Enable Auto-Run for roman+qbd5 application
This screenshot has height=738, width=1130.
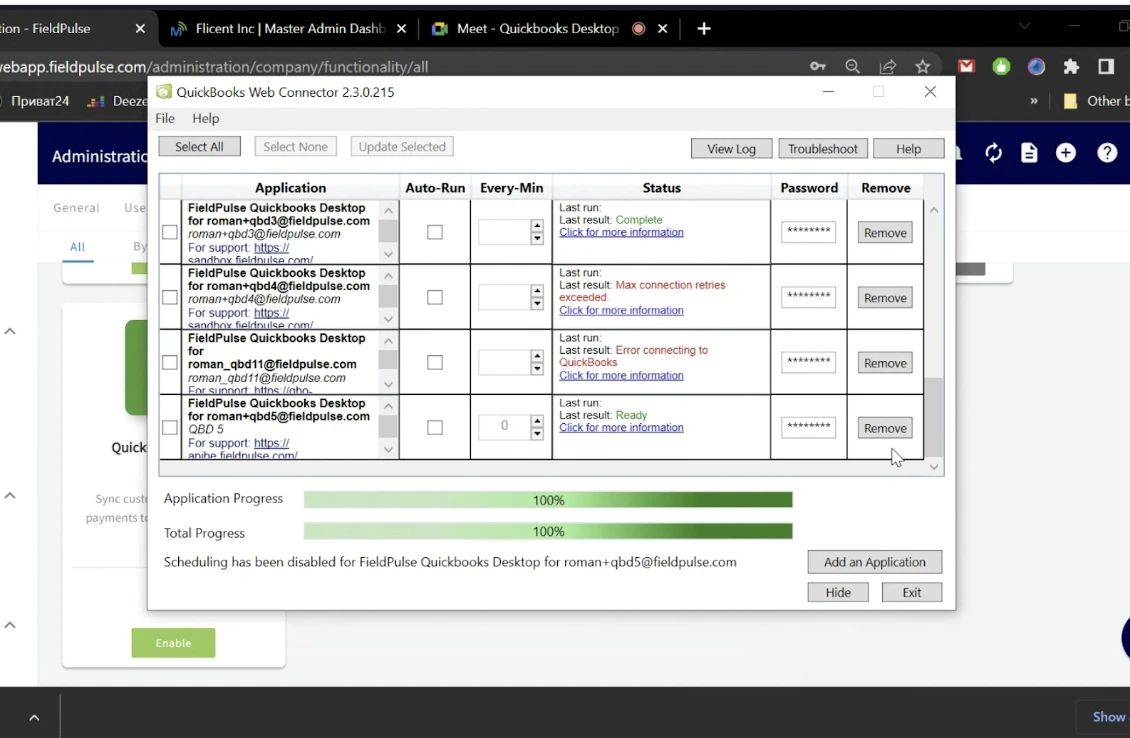point(435,427)
